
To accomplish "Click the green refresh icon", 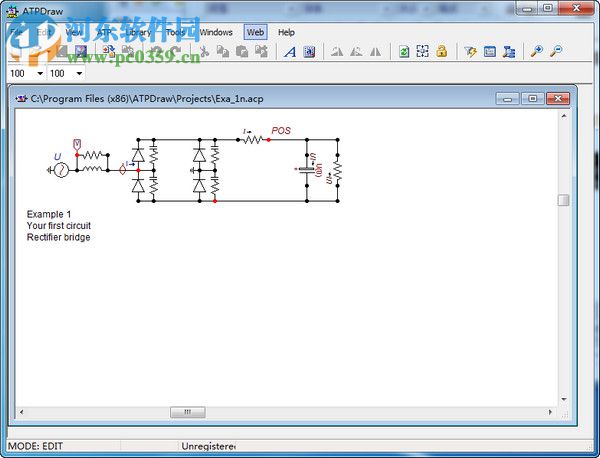I will (404, 52).
